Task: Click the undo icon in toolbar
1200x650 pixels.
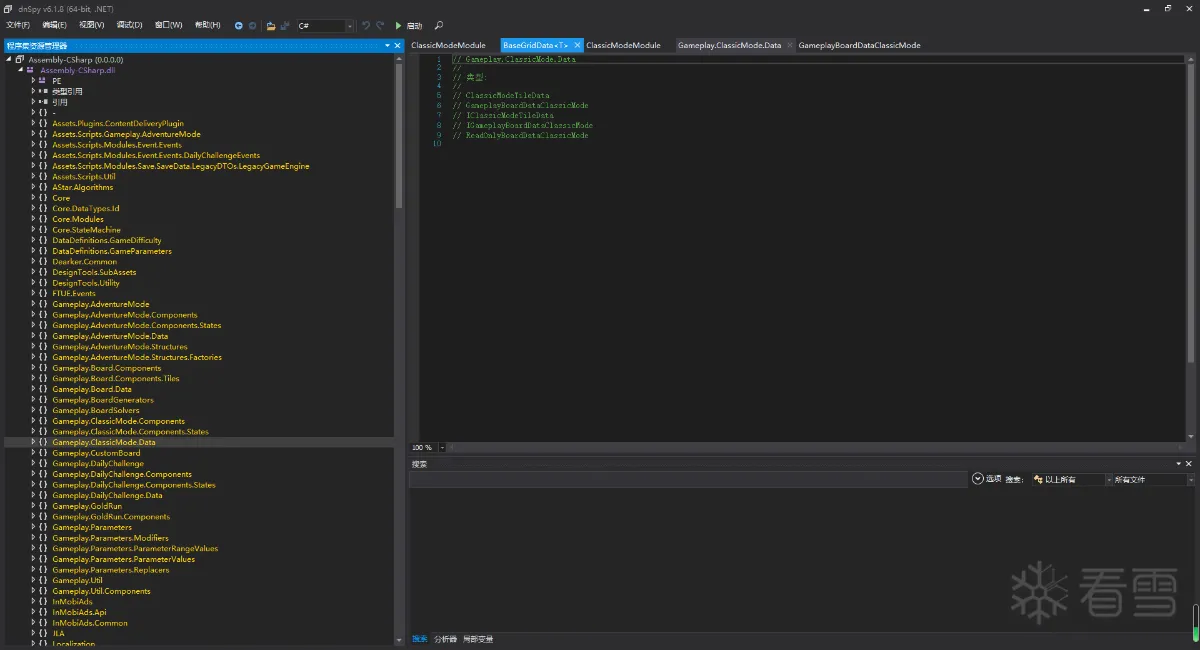Action: [366, 25]
